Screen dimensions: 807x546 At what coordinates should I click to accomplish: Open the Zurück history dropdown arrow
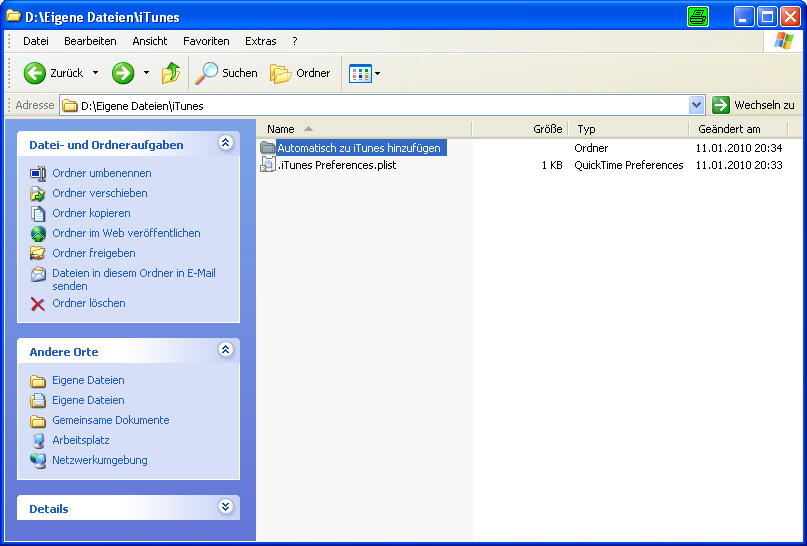tap(95, 73)
